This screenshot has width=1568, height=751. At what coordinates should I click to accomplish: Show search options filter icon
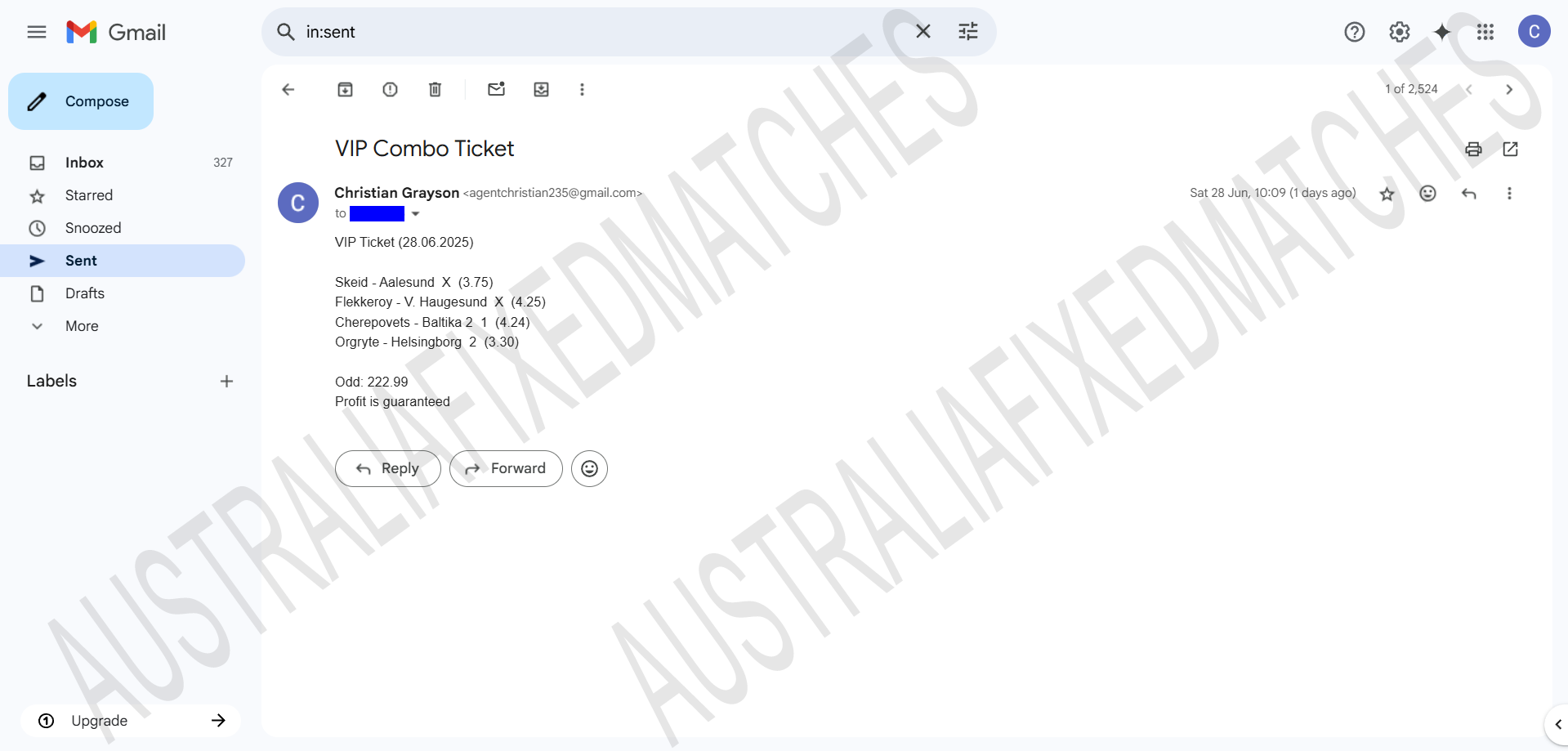[968, 31]
